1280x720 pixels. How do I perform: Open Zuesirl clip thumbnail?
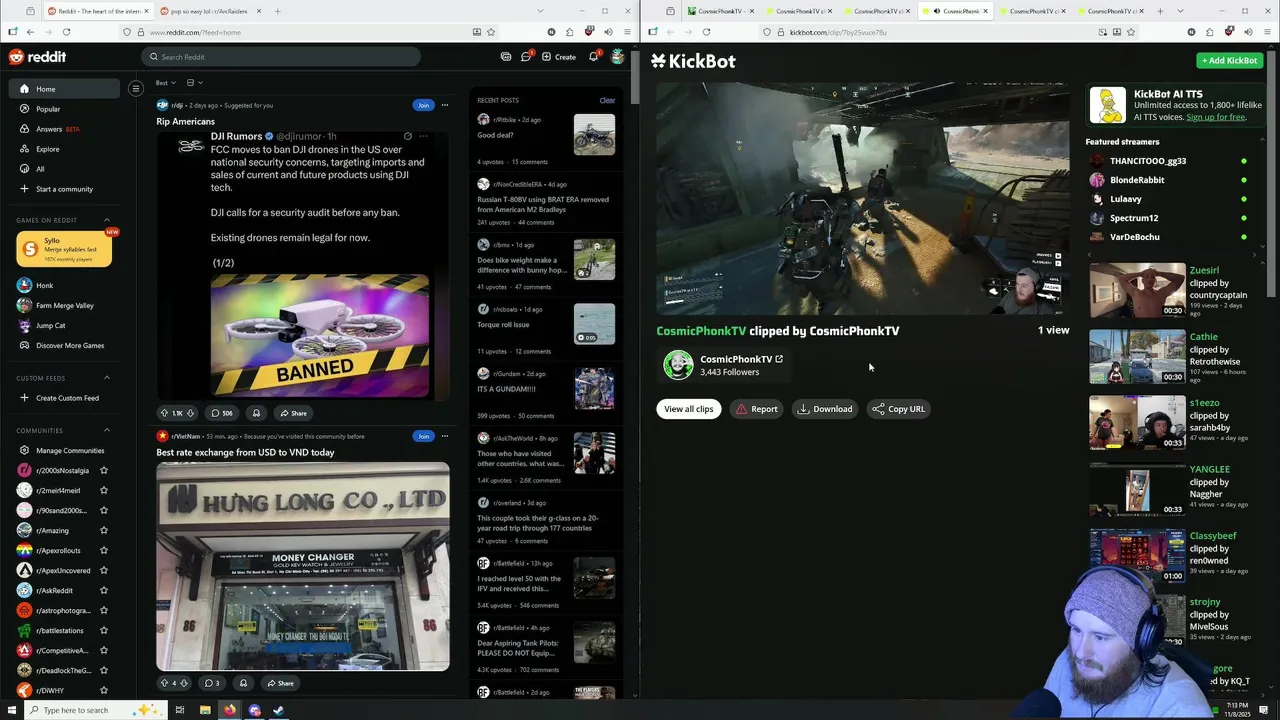pyautogui.click(x=1137, y=290)
